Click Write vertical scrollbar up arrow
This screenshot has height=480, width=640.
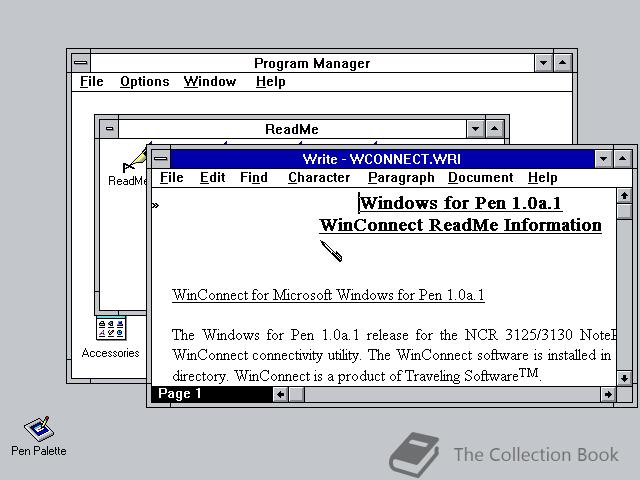click(x=624, y=196)
